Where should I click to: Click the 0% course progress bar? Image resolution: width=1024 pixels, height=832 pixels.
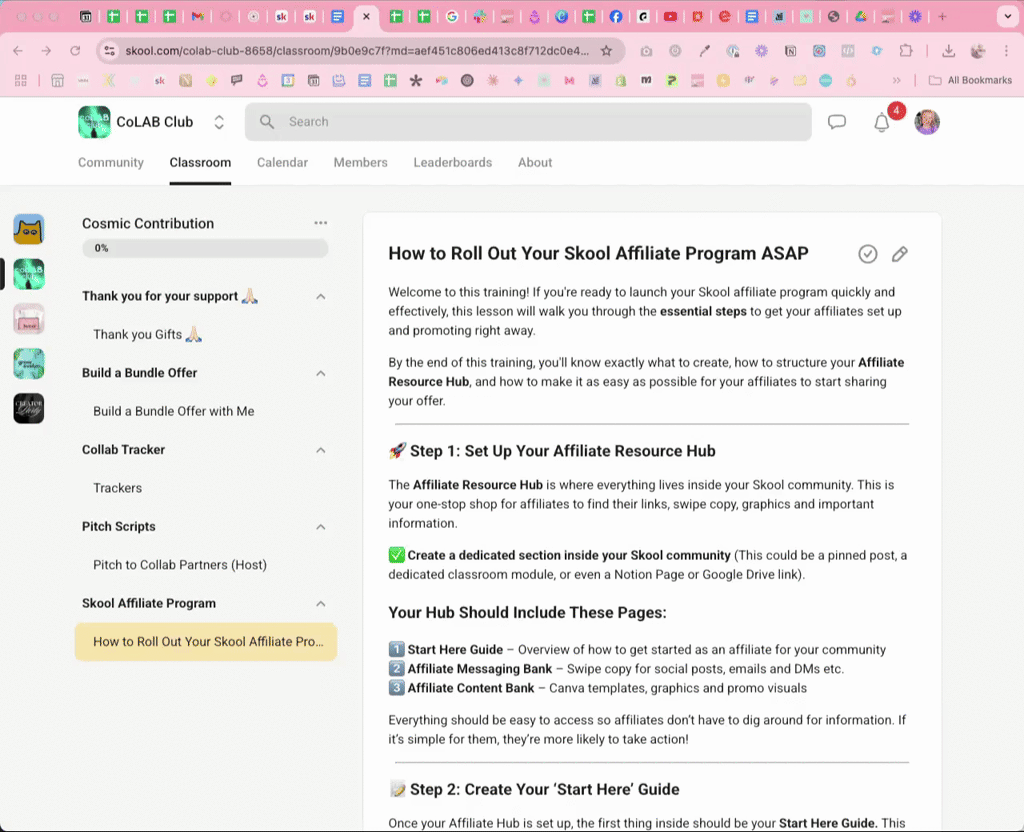tap(205, 248)
